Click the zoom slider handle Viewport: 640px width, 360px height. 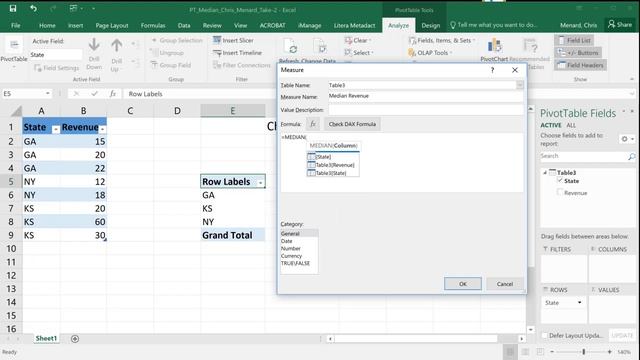[584, 351]
